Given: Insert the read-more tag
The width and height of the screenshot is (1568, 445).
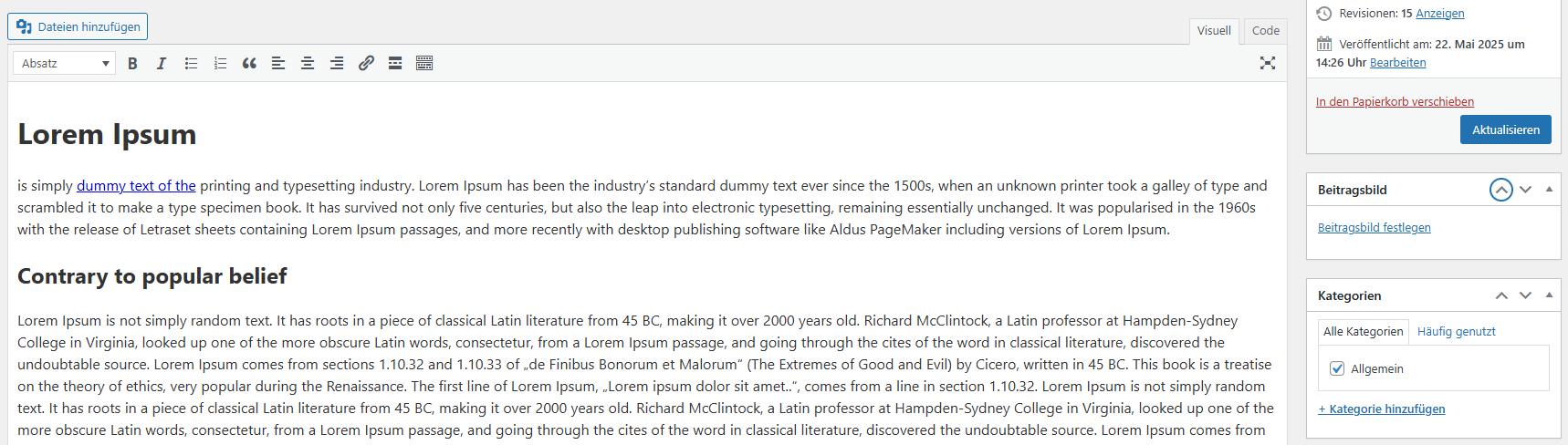Looking at the screenshot, I should (395, 63).
